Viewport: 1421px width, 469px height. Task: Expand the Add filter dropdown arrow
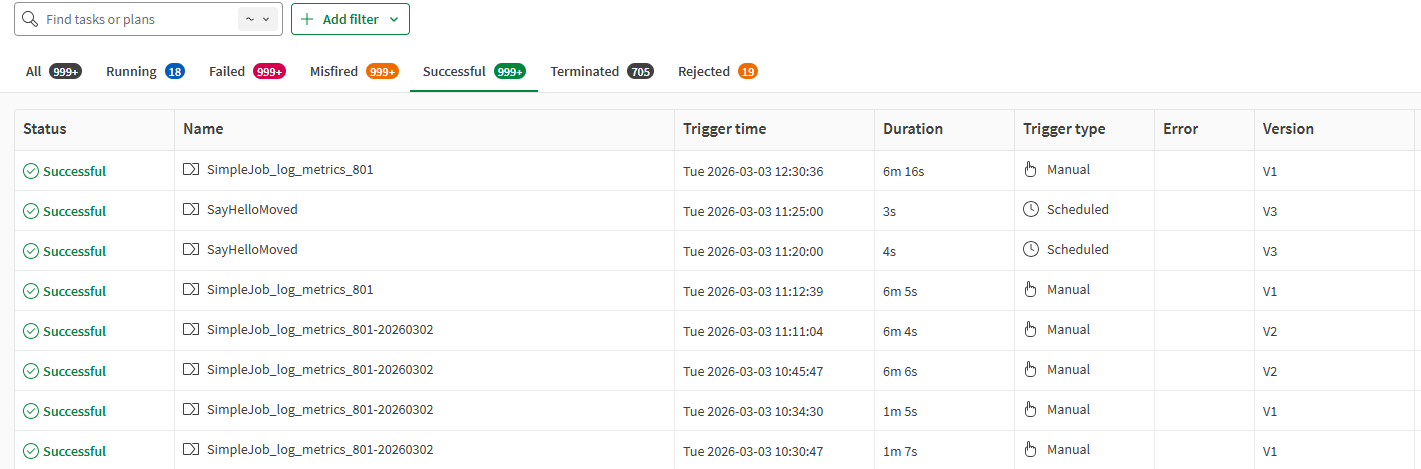(x=394, y=19)
